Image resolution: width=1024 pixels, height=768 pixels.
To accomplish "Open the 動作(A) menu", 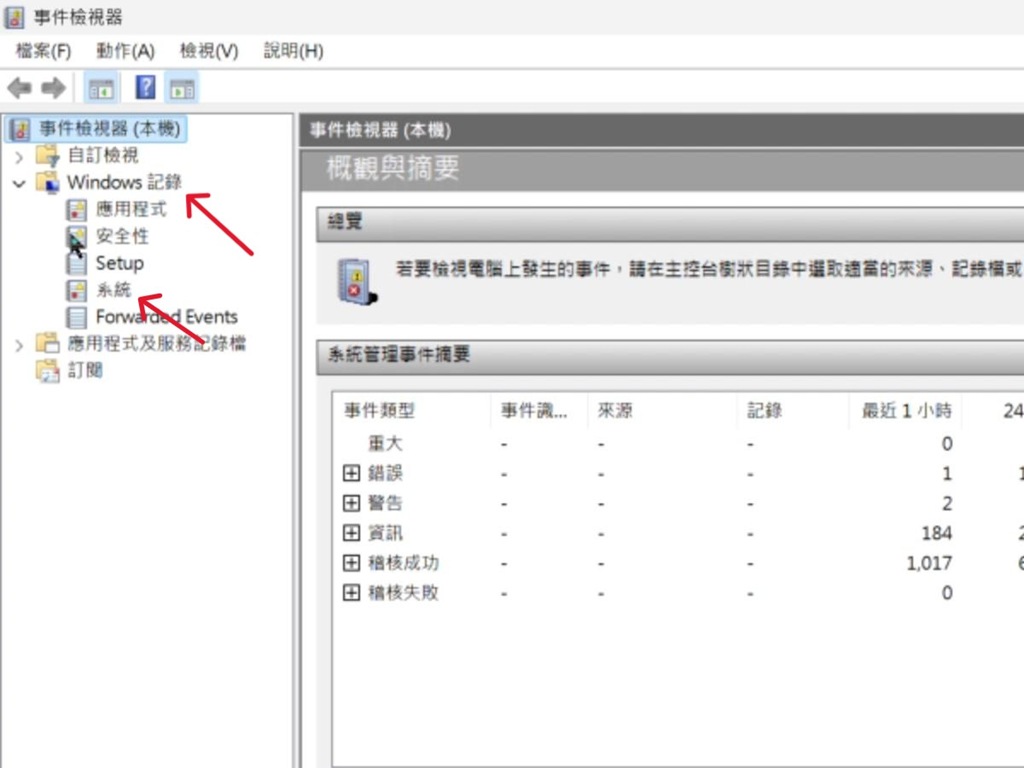I will 125,51.
